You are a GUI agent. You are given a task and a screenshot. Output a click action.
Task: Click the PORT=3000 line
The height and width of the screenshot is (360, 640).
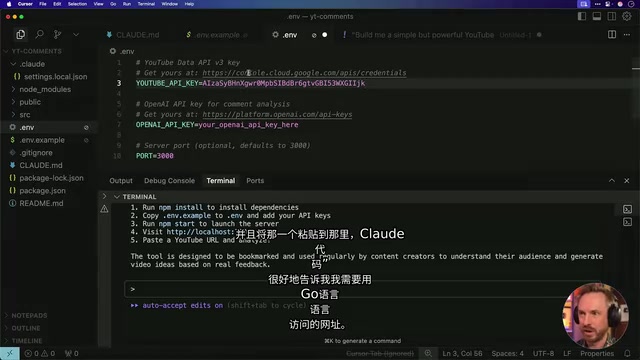pyautogui.click(x=154, y=156)
